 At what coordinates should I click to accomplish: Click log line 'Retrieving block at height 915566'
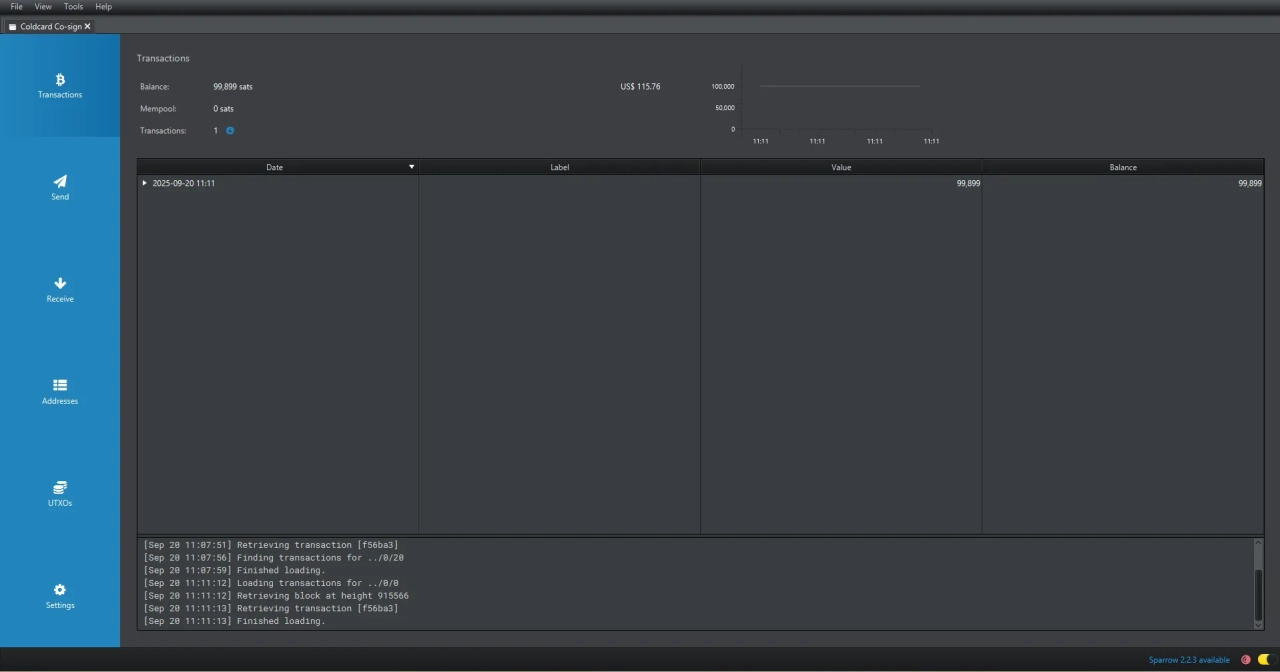(276, 596)
